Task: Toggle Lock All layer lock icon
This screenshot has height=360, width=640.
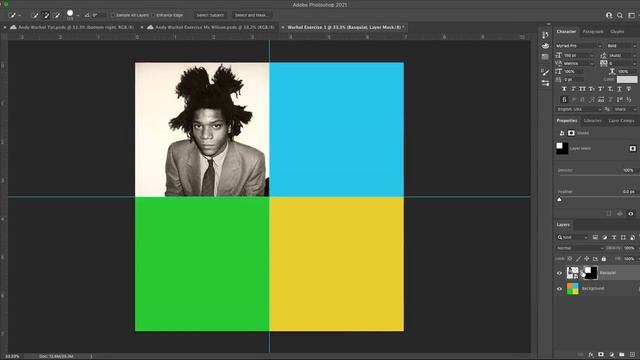Action: 604,259
